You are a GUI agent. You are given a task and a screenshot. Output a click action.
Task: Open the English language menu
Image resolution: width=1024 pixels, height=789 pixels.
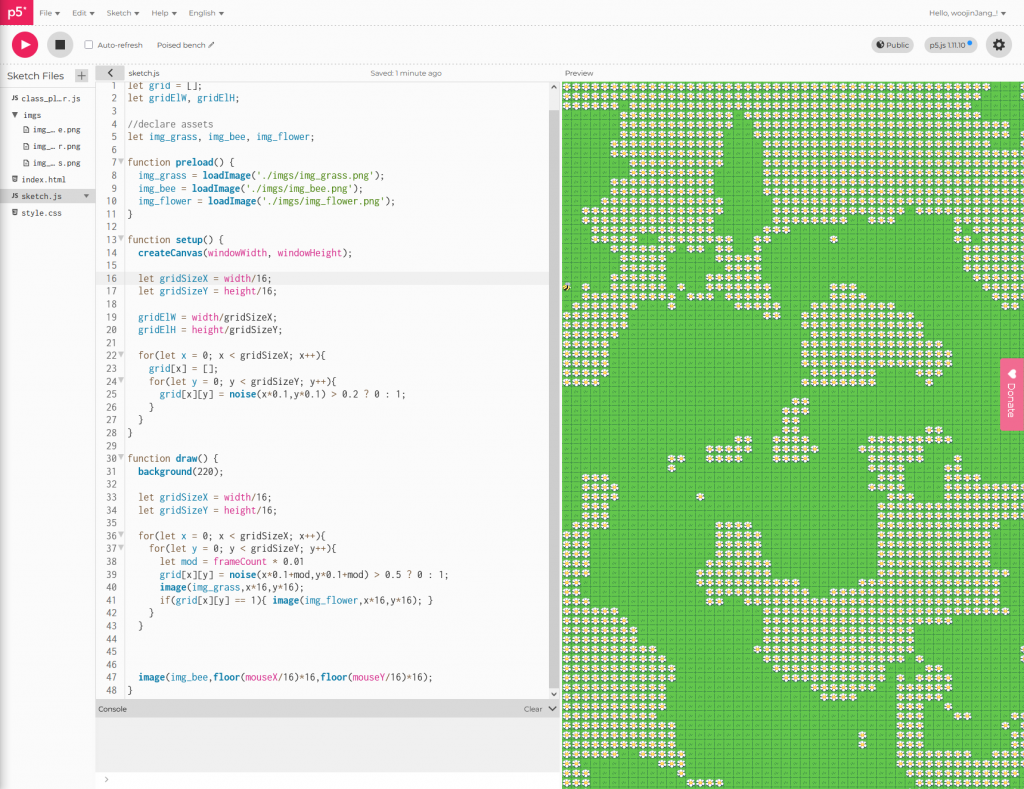click(x=206, y=13)
